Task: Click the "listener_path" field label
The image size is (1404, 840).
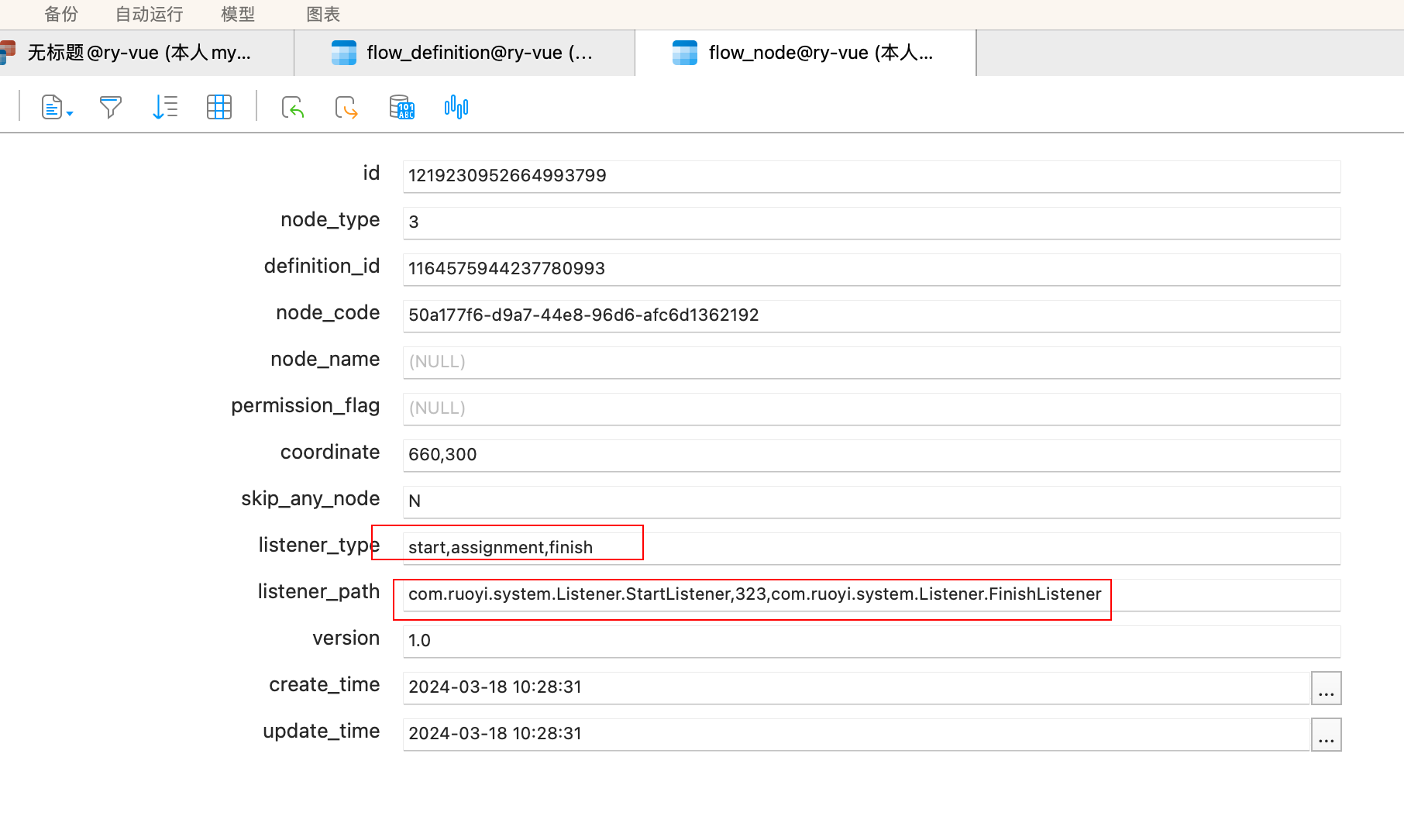Action: click(x=318, y=592)
